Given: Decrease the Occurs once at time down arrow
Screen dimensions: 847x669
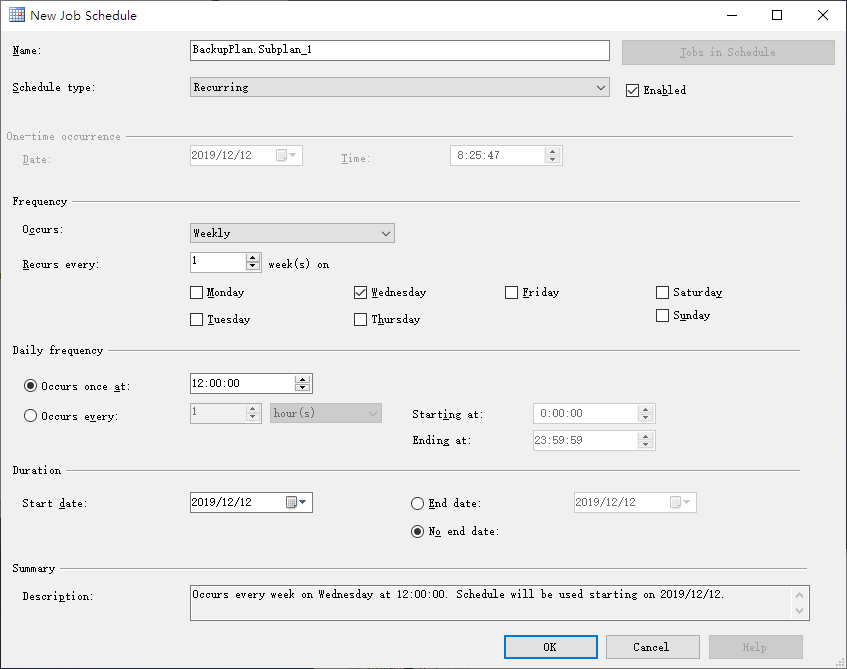Looking at the screenshot, I should (302, 387).
